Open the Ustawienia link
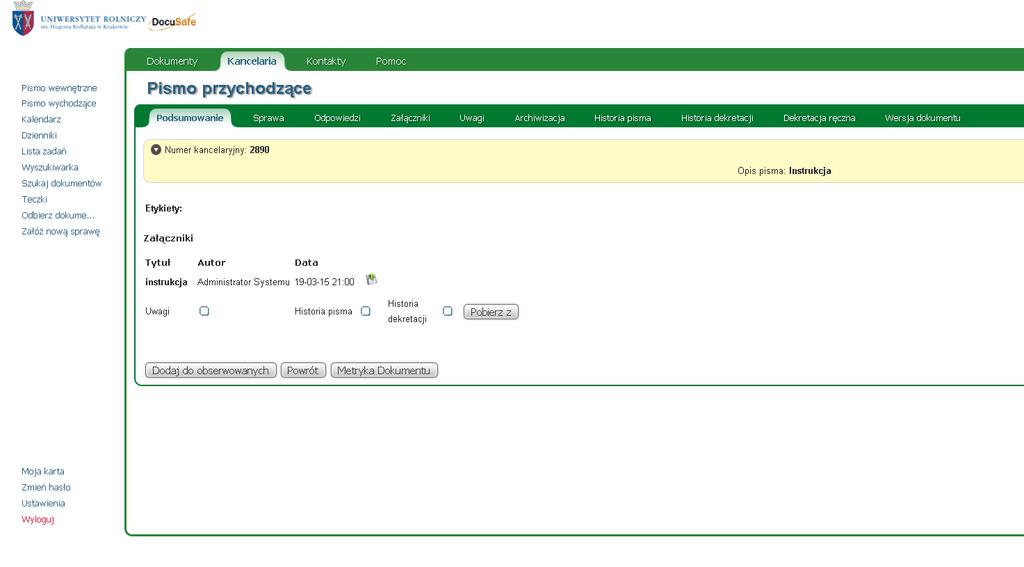1024x567 pixels. coord(43,504)
